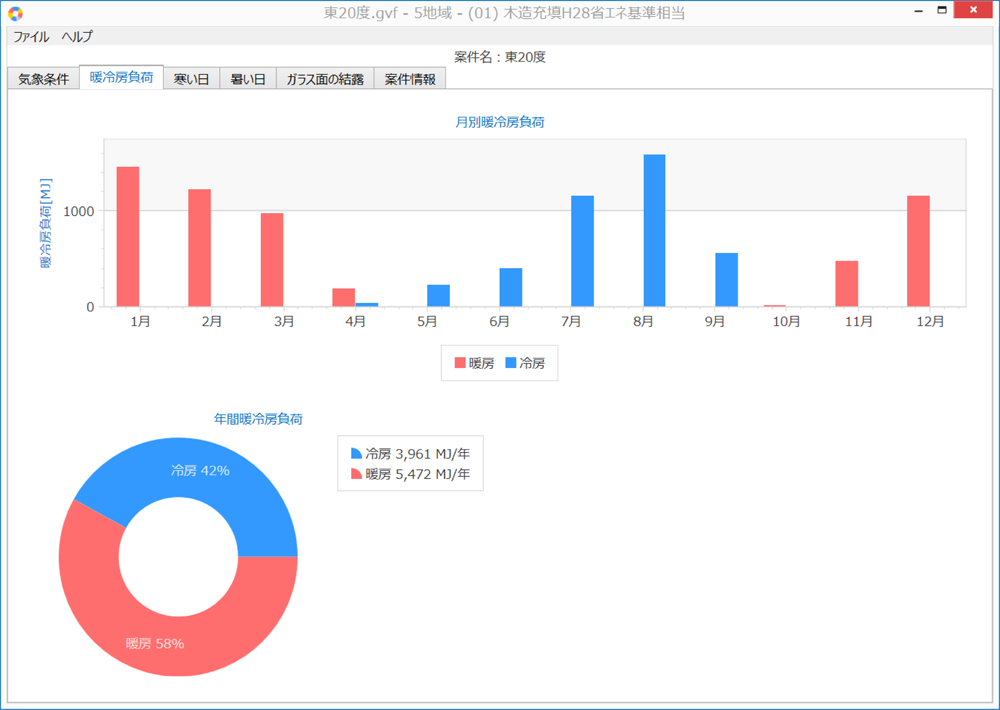Click the 6月 cooling bar

511,287
